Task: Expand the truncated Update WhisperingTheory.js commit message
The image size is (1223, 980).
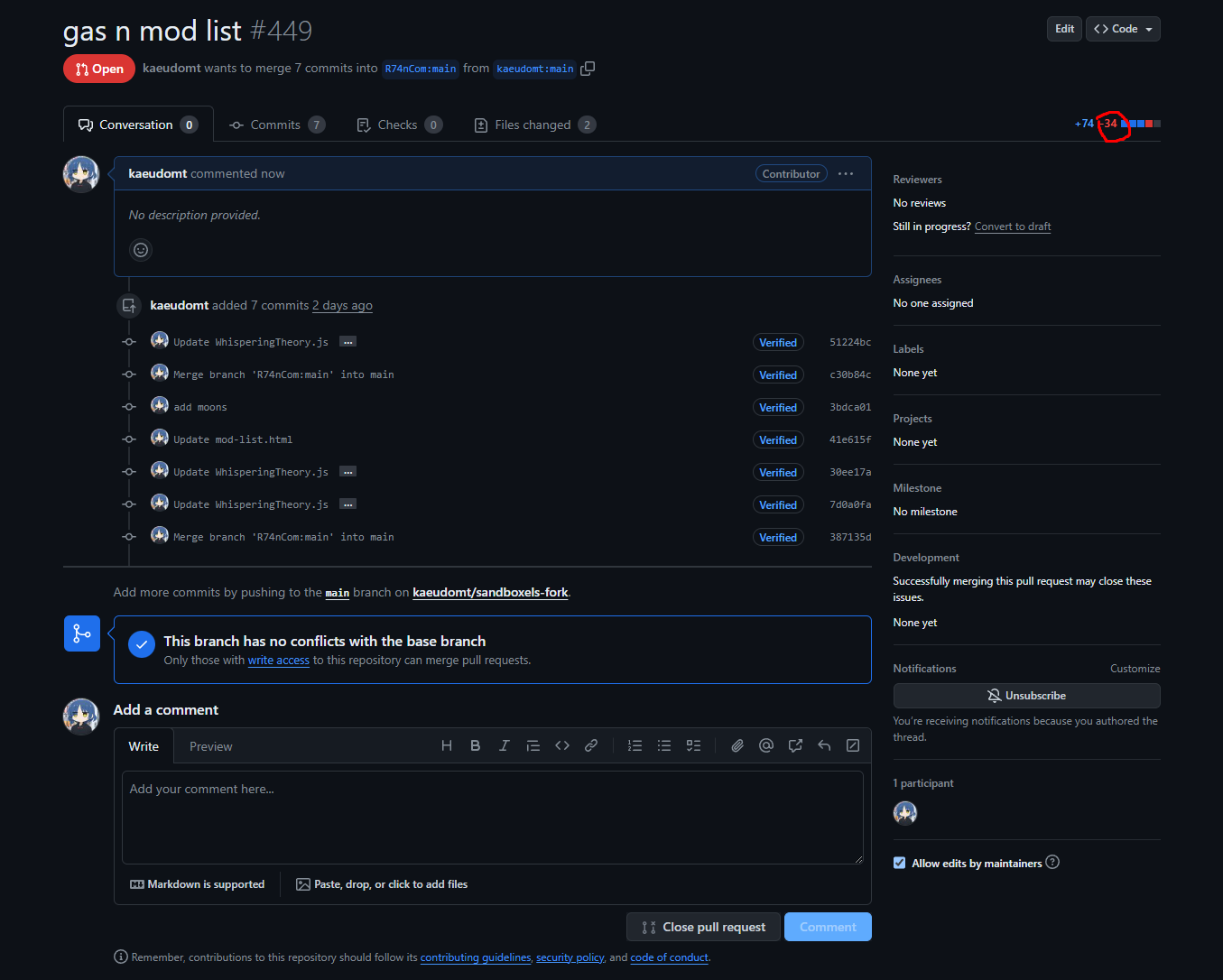Action: click(347, 341)
